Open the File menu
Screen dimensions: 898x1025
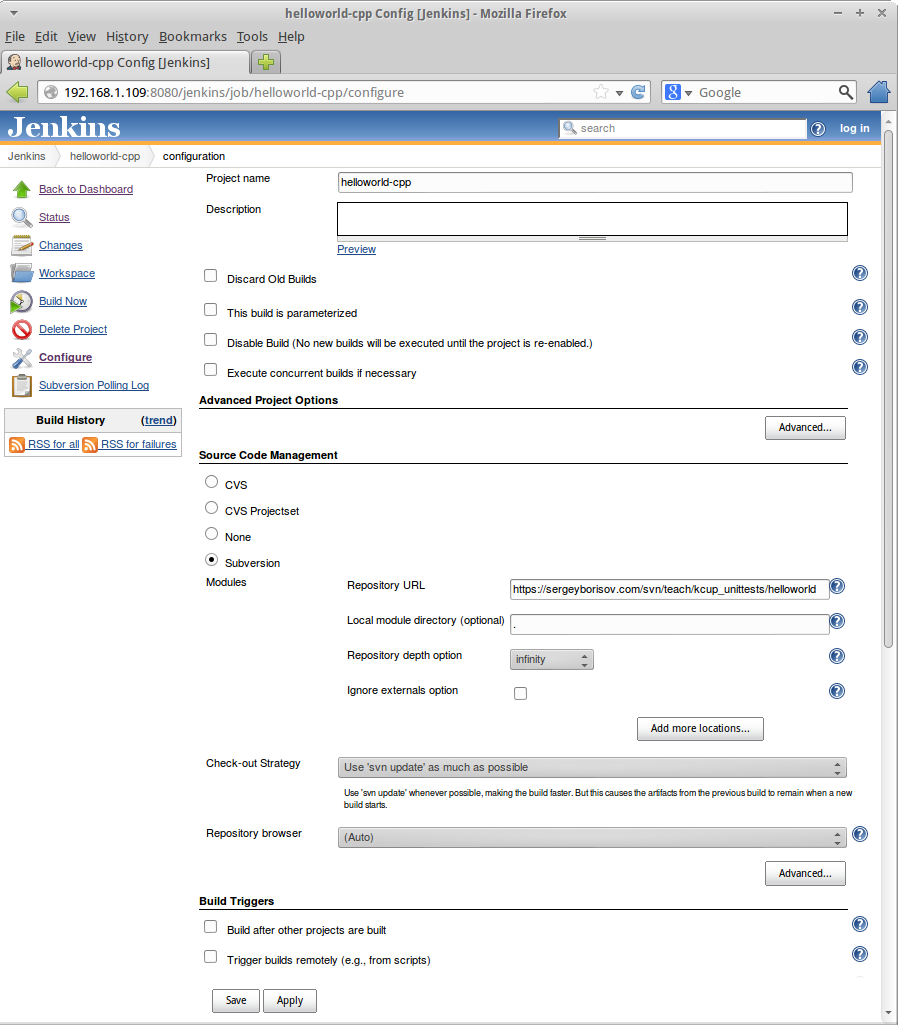point(15,37)
